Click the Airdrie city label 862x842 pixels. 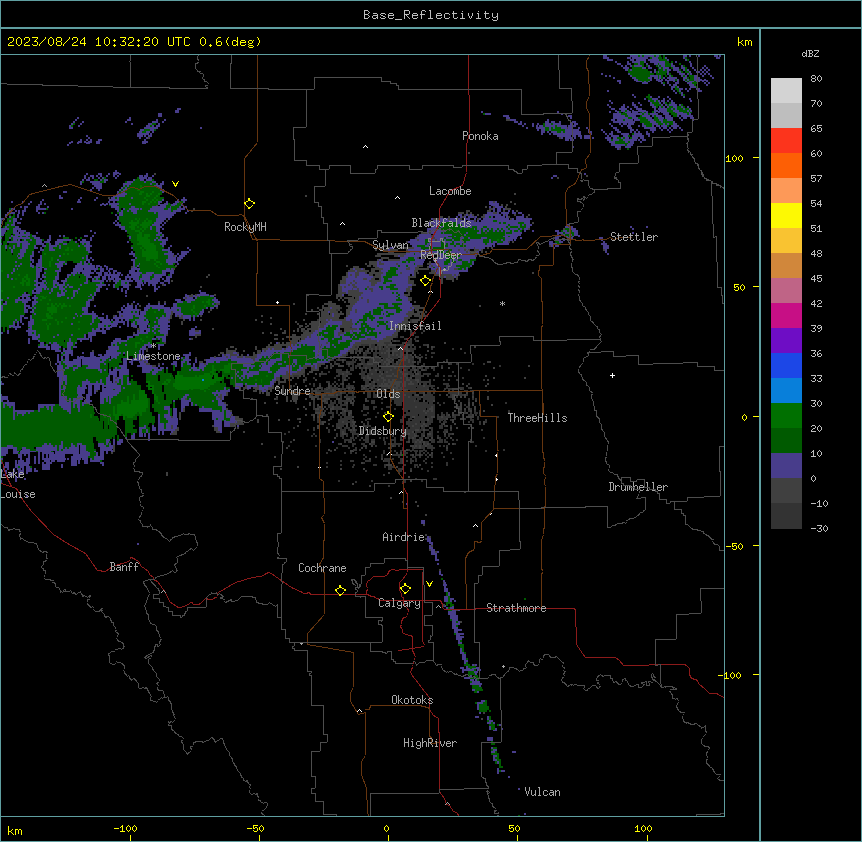pyautogui.click(x=404, y=537)
